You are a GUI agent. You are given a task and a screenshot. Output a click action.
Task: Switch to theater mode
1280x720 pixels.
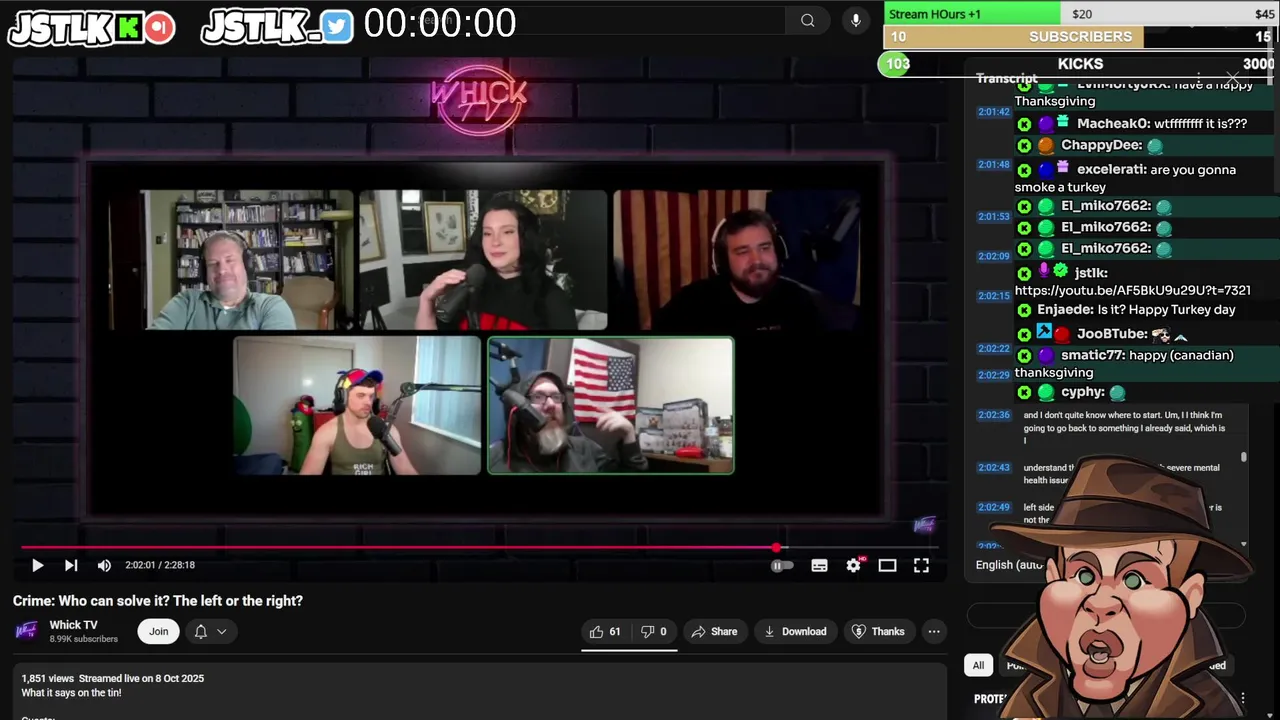pyautogui.click(x=887, y=565)
